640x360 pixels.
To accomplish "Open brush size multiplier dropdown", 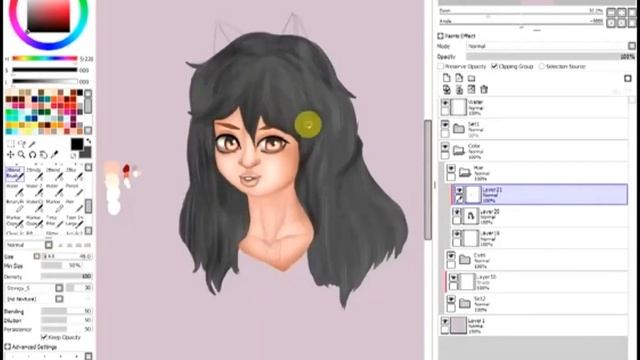I will [x=37, y=256].
